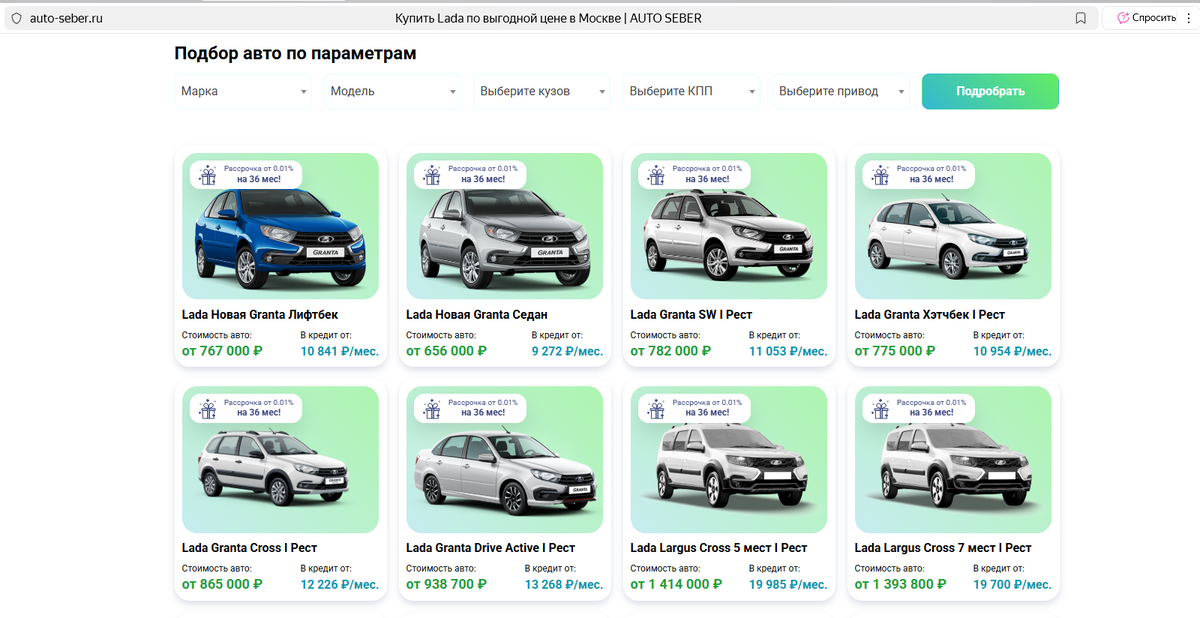Click credit payment 13 268 ₽/мес.
The image size is (1200, 618).
point(564,584)
